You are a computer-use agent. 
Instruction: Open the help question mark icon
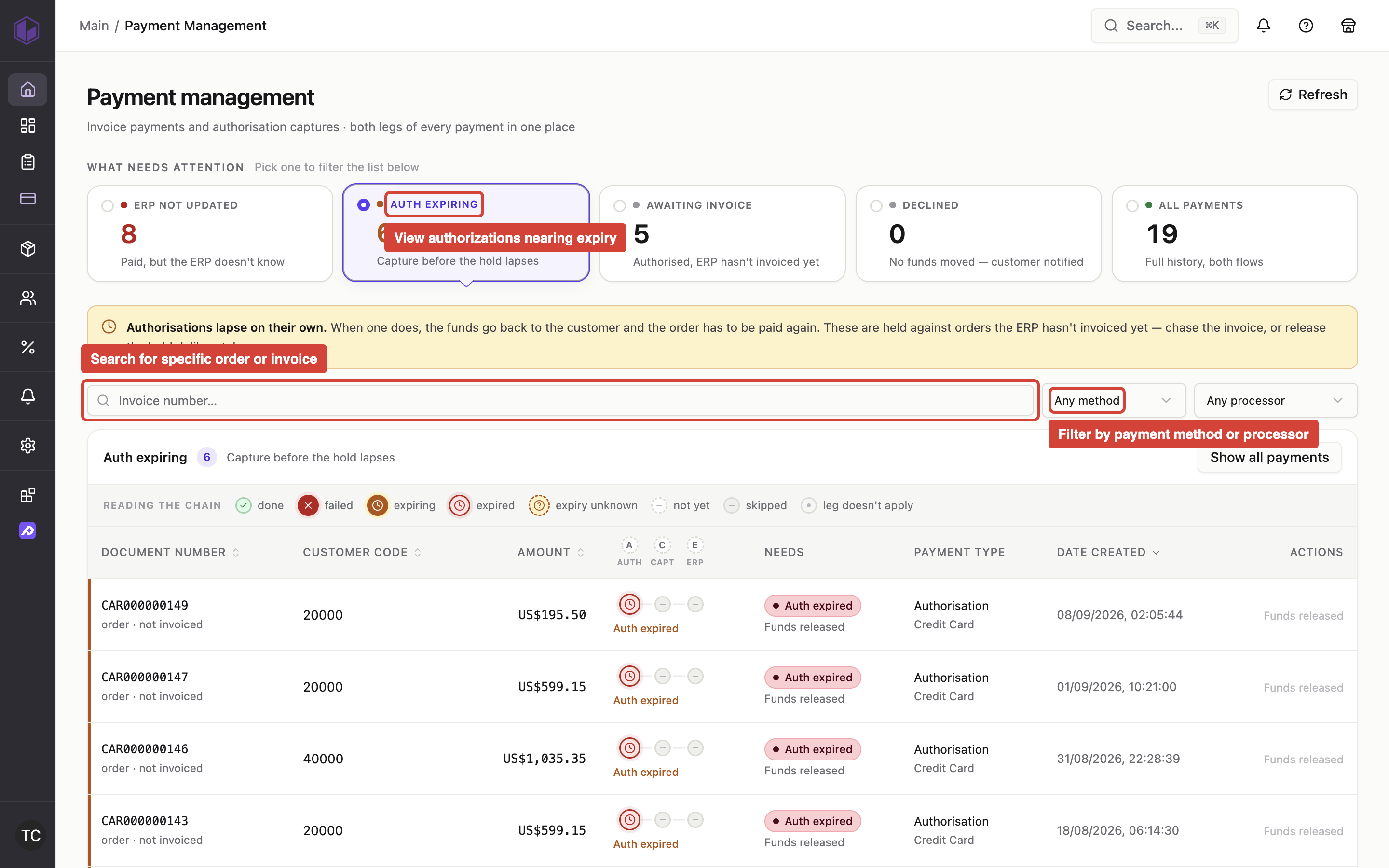(1306, 25)
